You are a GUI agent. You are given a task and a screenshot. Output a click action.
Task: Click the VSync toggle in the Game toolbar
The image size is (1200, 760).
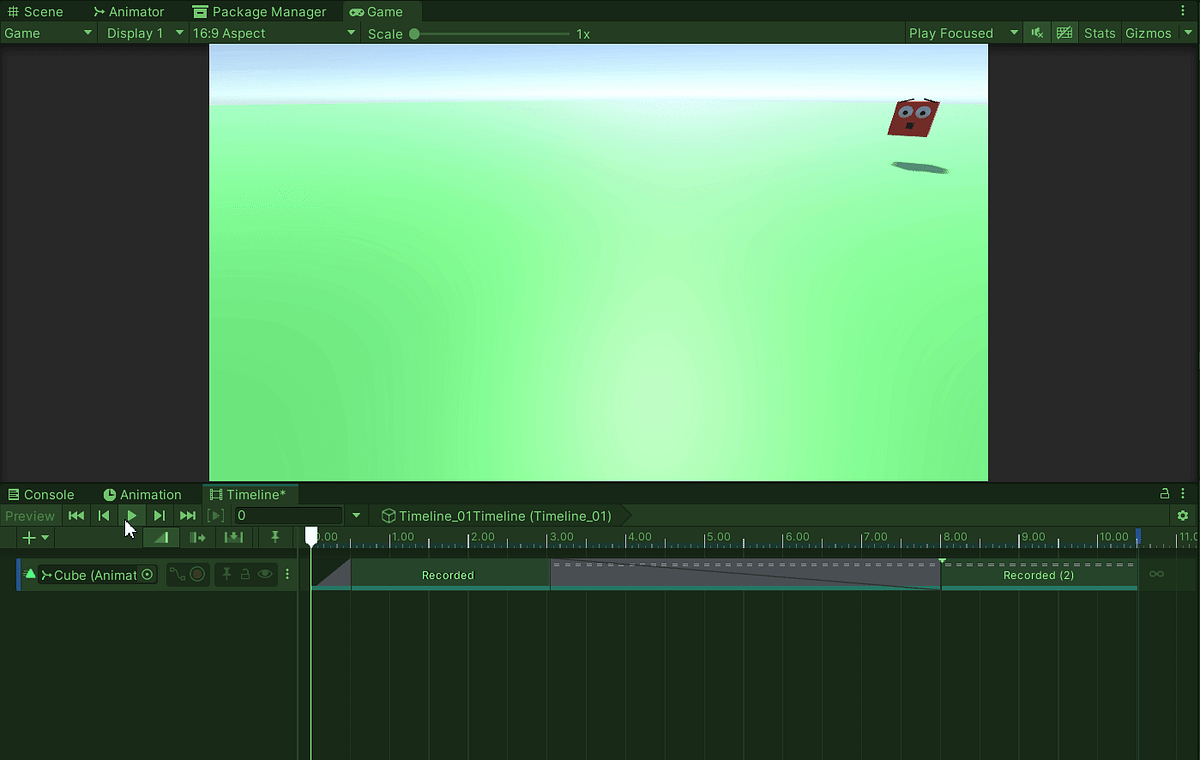coord(1063,32)
